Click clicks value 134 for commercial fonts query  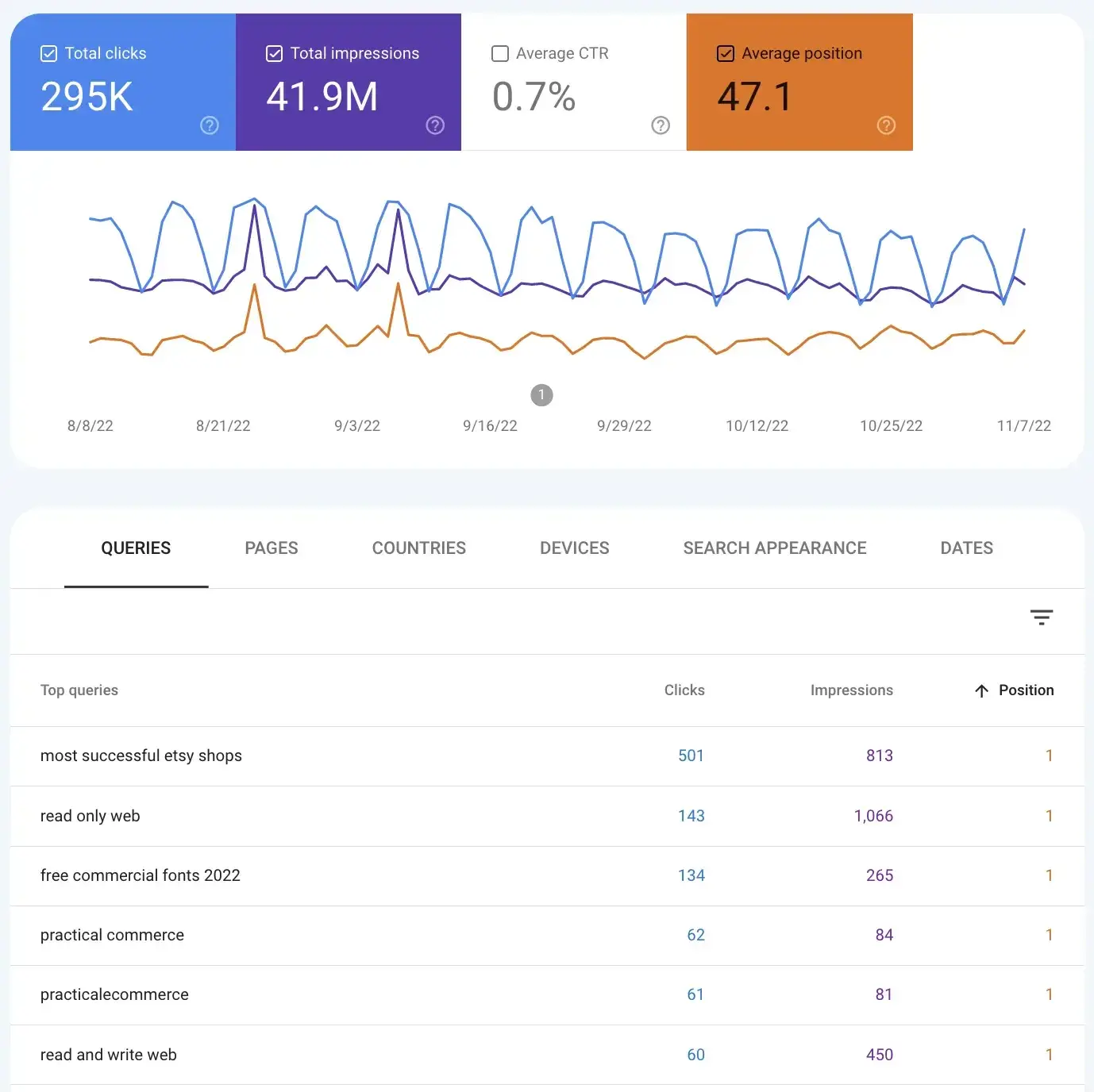tap(691, 875)
